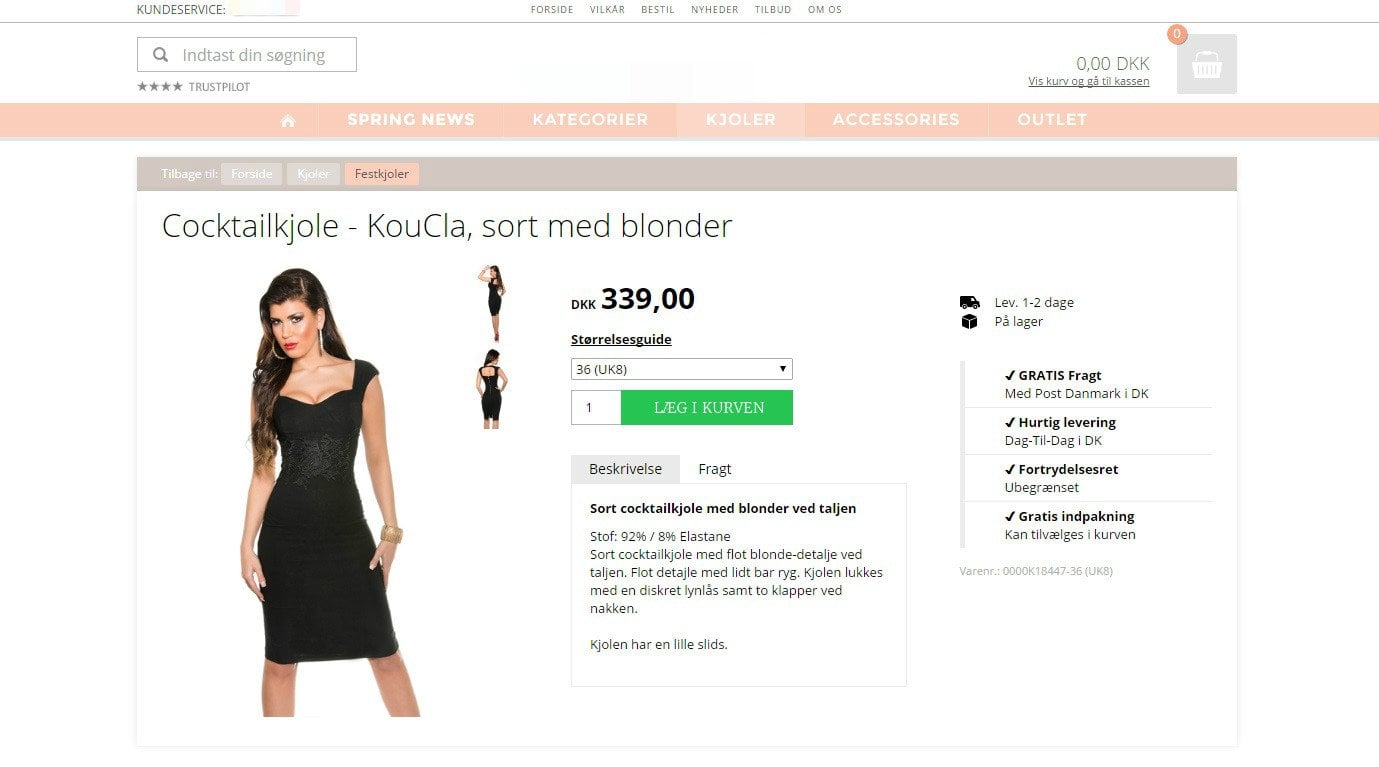The width and height of the screenshot is (1379, 767).
Task: Add dress with Læg i kurven button
Action: pos(707,408)
